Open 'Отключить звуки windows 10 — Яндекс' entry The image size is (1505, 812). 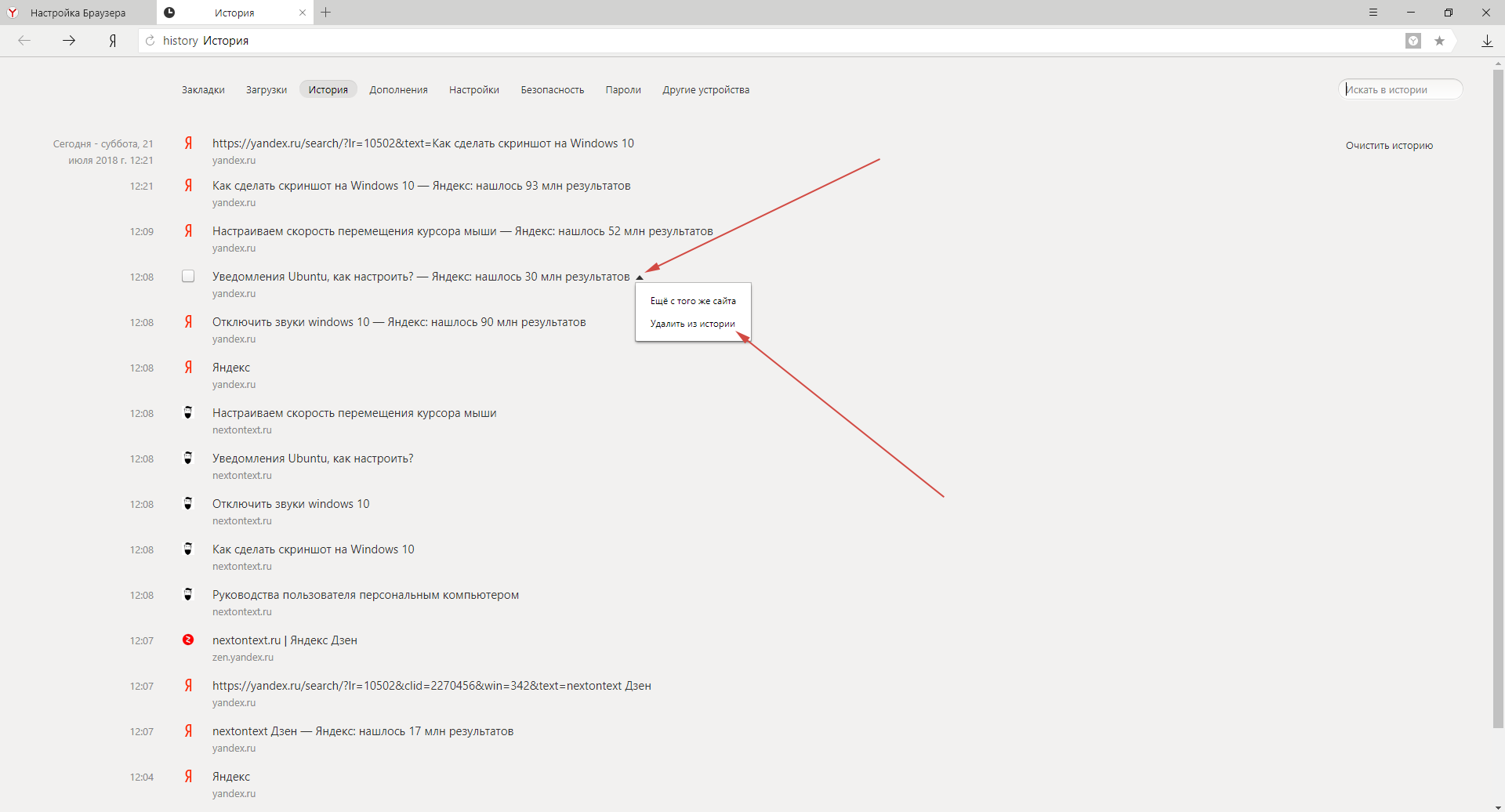[x=399, y=322]
